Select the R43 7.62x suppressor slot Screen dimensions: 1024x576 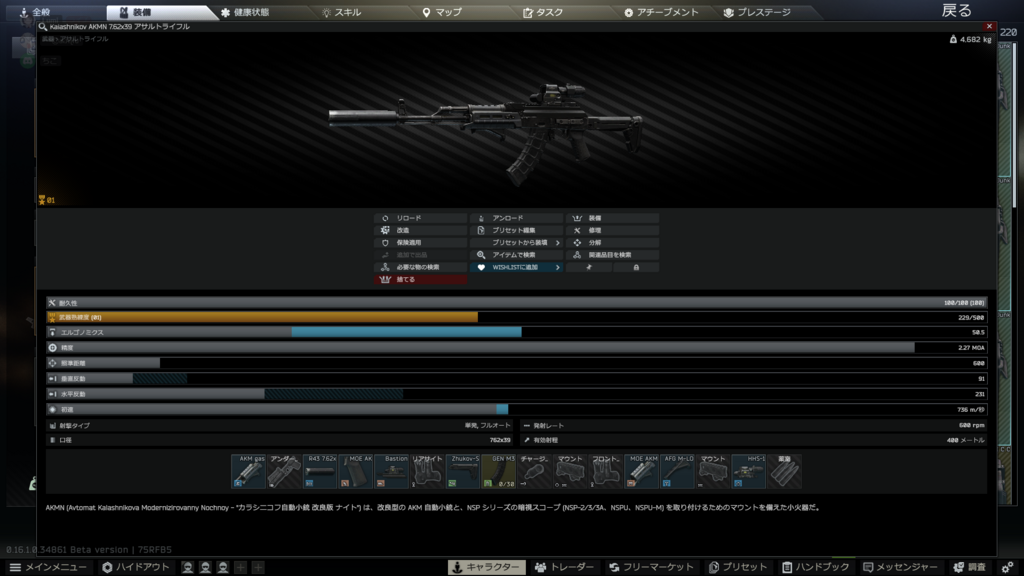tap(320, 472)
